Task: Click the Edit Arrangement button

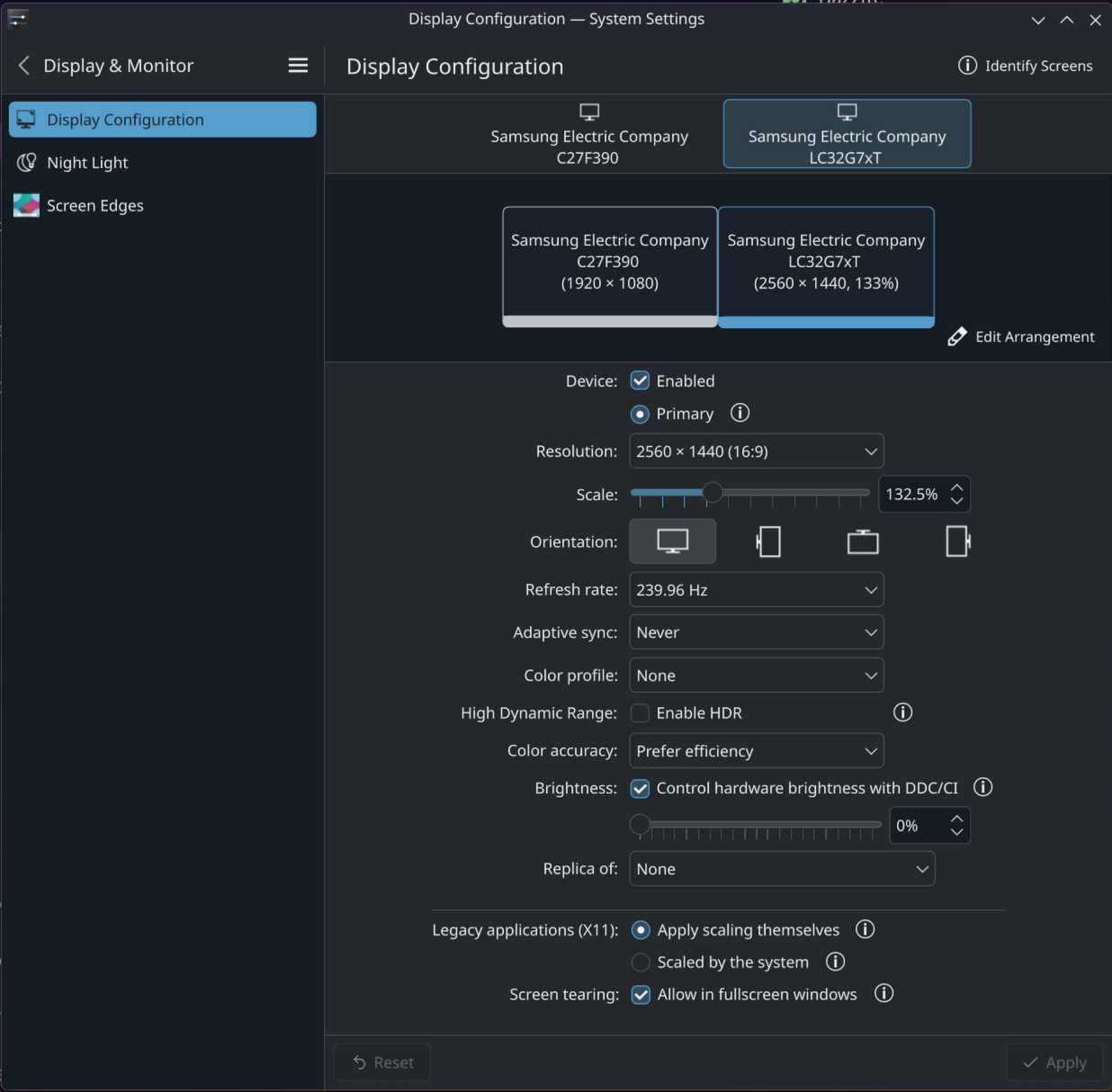Action: click(1021, 336)
